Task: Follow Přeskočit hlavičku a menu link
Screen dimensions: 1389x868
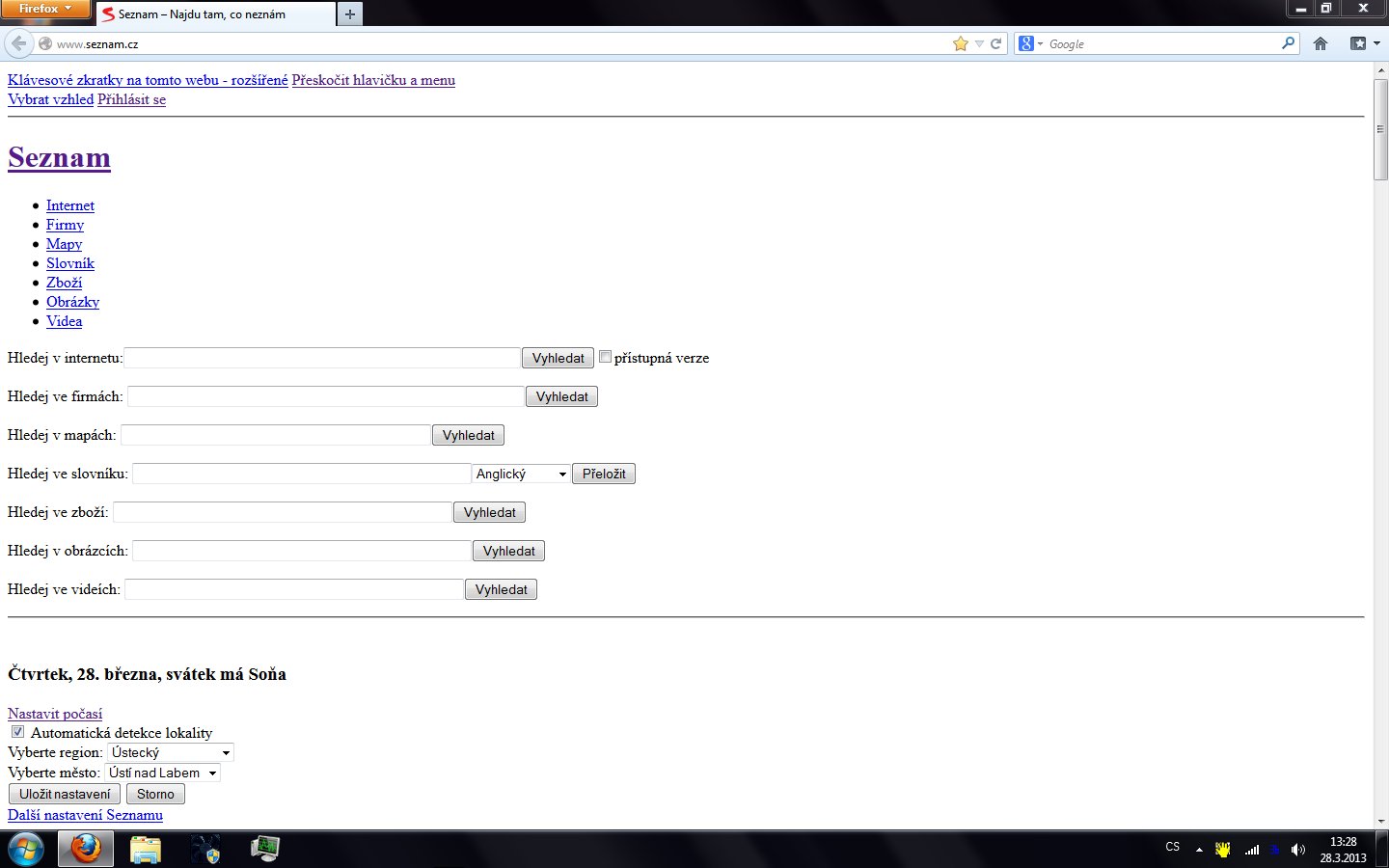Action: pyautogui.click(x=373, y=80)
